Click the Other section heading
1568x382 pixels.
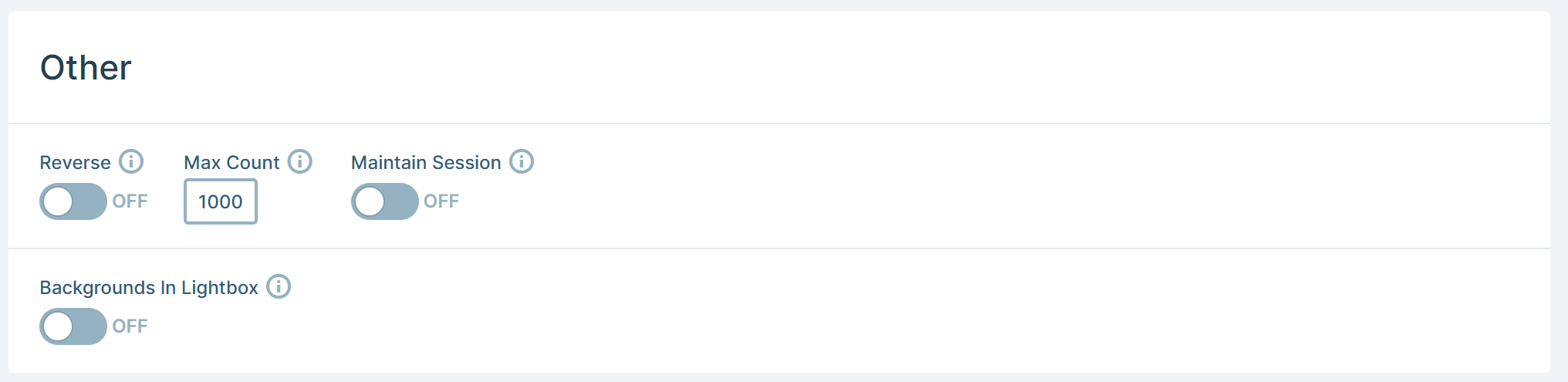(86, 68)
